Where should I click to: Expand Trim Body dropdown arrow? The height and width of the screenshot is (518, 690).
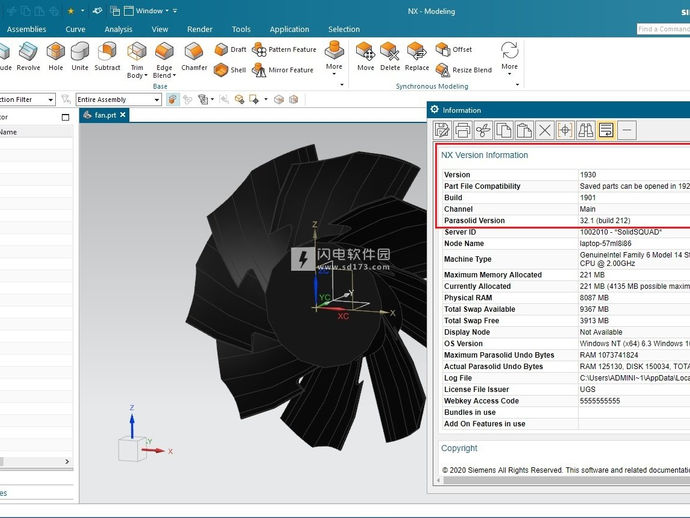pyautogui.click(x=146, y=75)
